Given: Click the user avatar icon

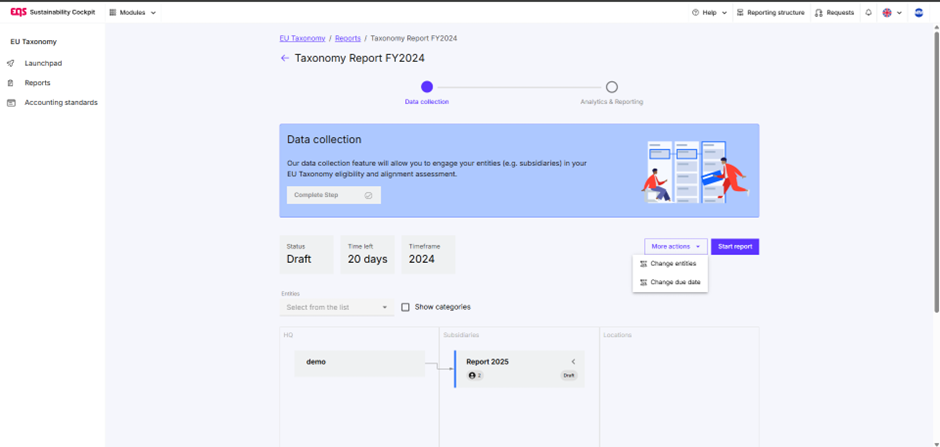Looking at the screenshot, I should (x=918, y=12).
